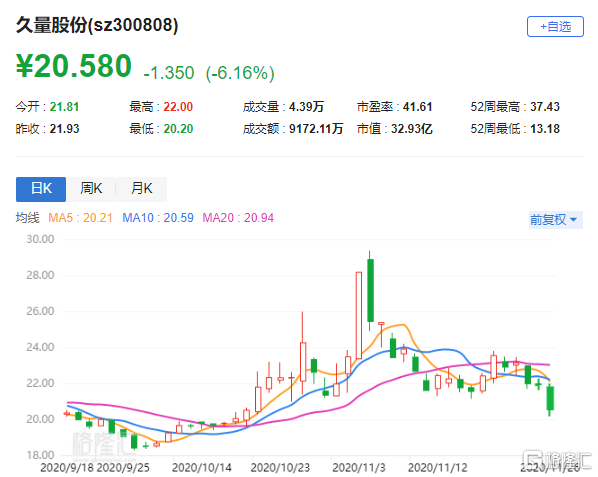Screen dimensions: 598x477
Task: Click the 52周最低 value 13.18
Action: (545, 129)
